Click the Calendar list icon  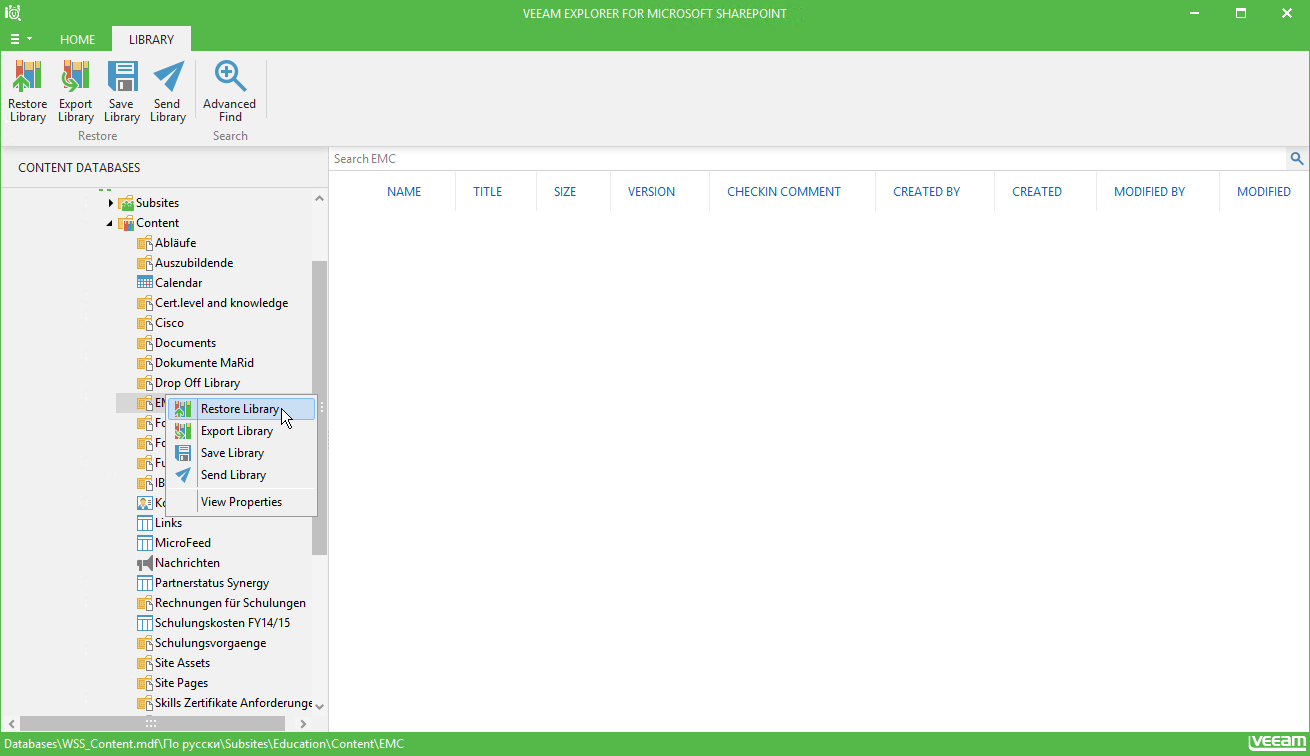point(144,283)
